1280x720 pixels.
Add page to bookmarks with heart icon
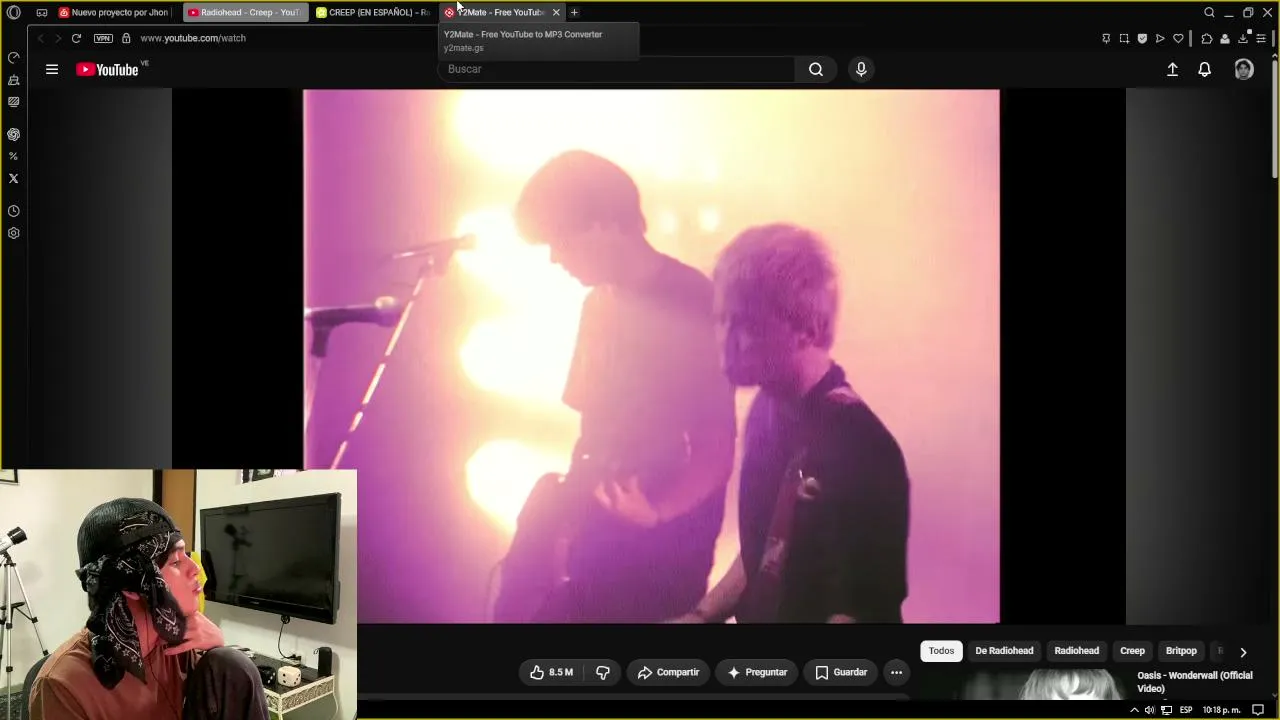pyautogui.click(x=1178, y=38)
